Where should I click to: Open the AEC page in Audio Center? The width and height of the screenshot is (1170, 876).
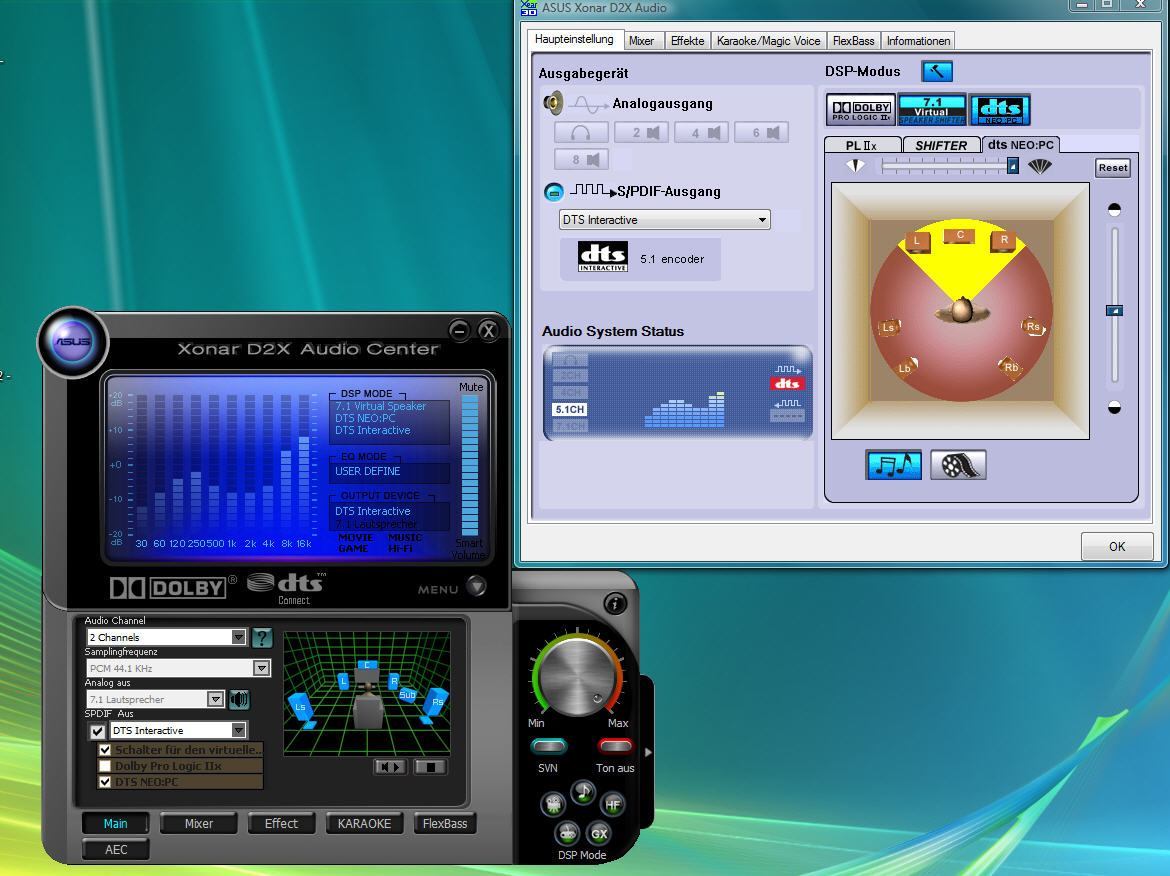(x=116, y=849)
